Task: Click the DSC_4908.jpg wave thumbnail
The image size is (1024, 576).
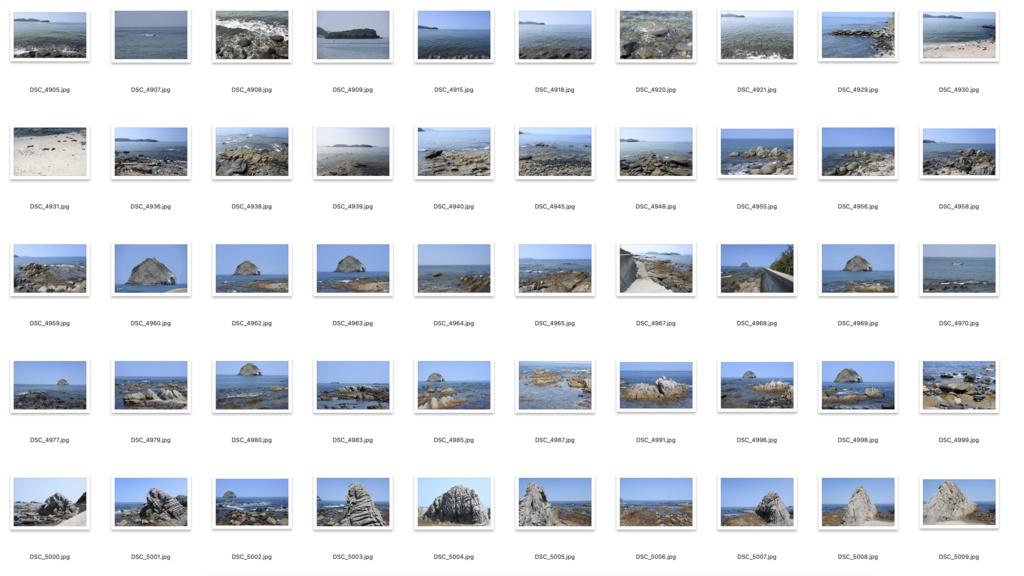Action: click(251, 33)
